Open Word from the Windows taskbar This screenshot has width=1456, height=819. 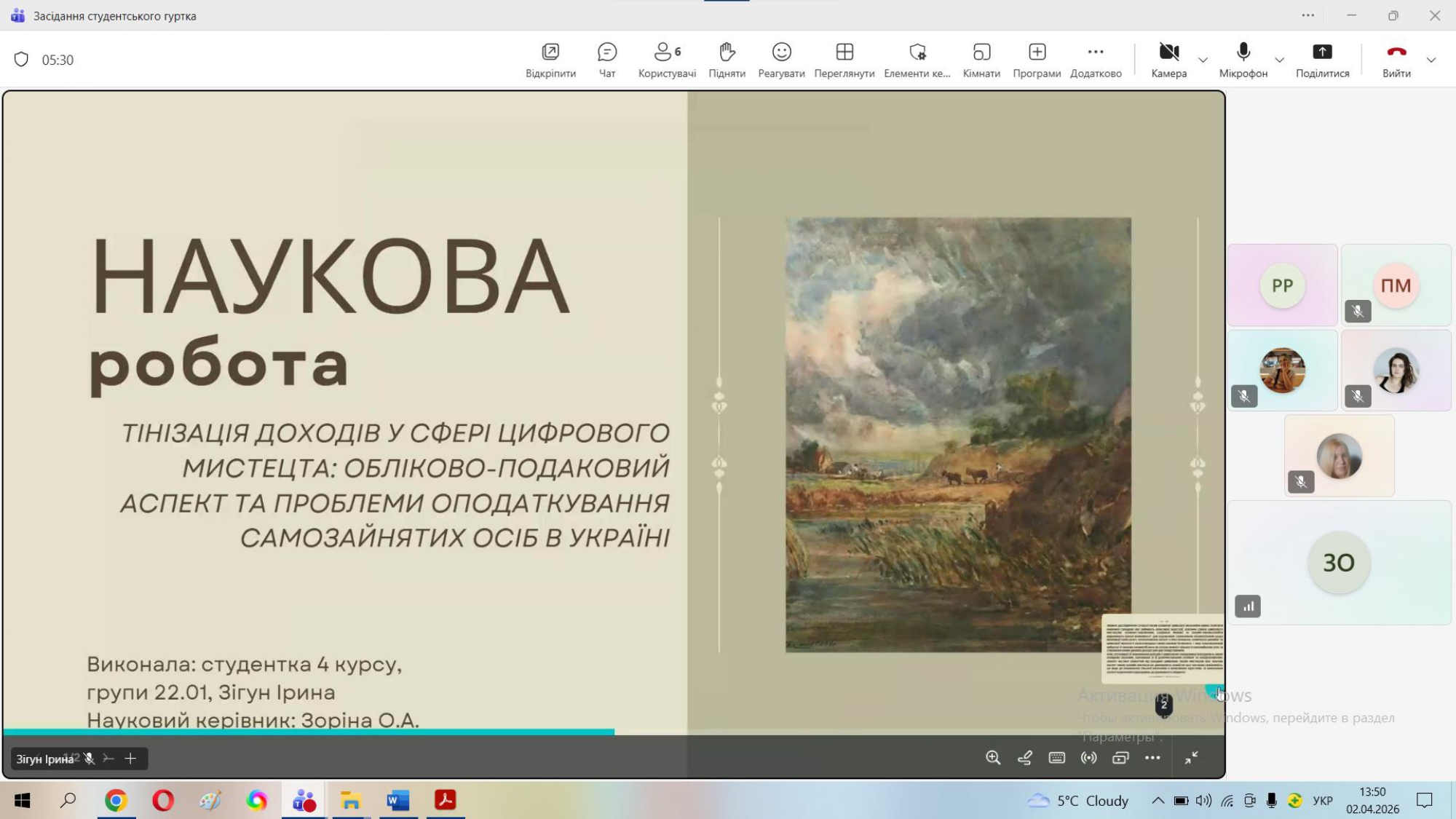click(397, 801)
